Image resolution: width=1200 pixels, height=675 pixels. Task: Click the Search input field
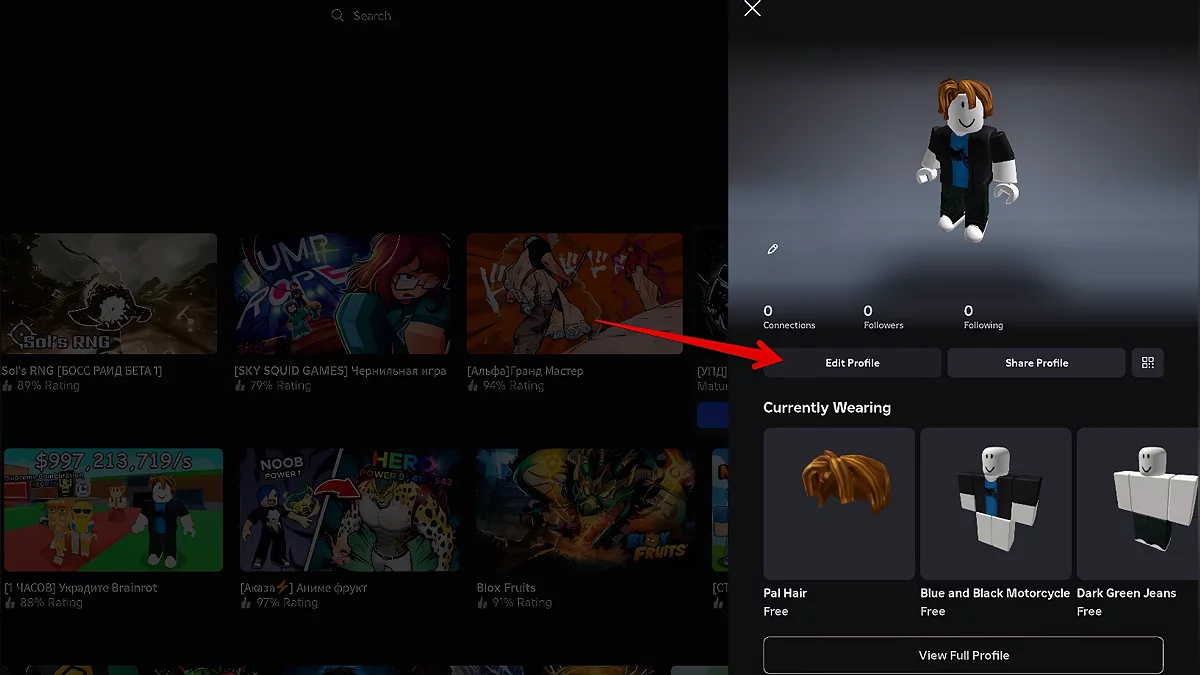coord(372,16)
